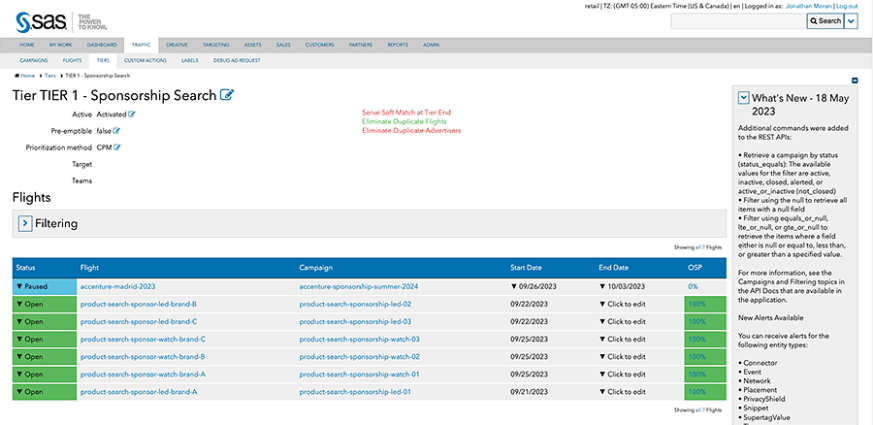This screenshot has height=425, width=873.
Task: Open the HOME menu tab
Action: (x=27, y=45)
